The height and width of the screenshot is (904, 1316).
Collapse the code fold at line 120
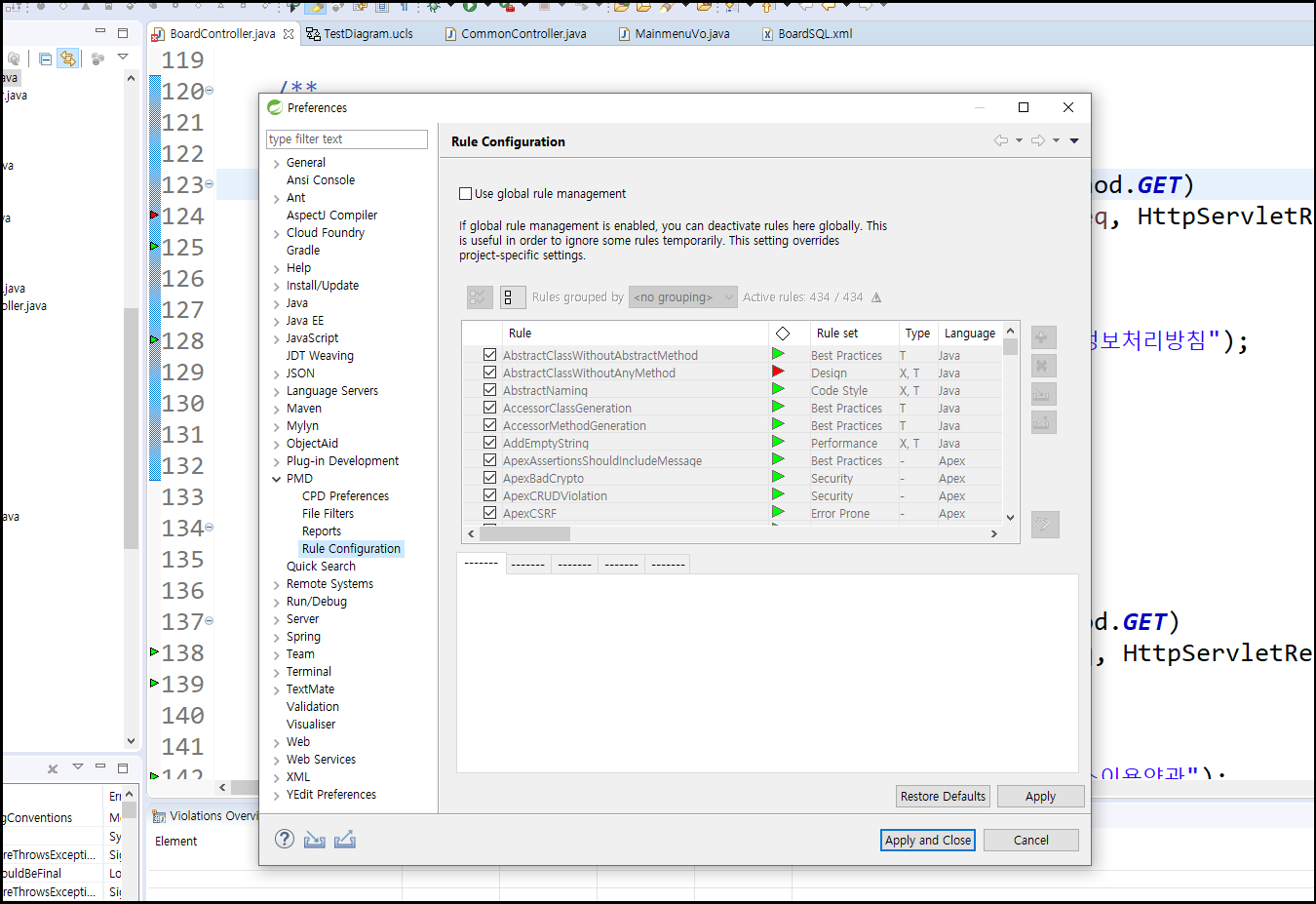point(209,91)
